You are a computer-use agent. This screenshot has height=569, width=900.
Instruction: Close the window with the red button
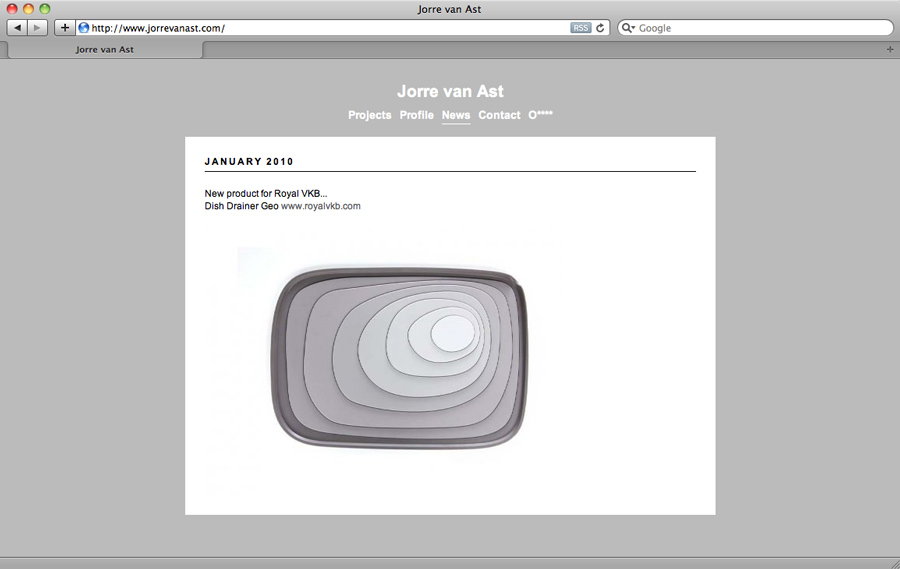[x=12, y=9]
